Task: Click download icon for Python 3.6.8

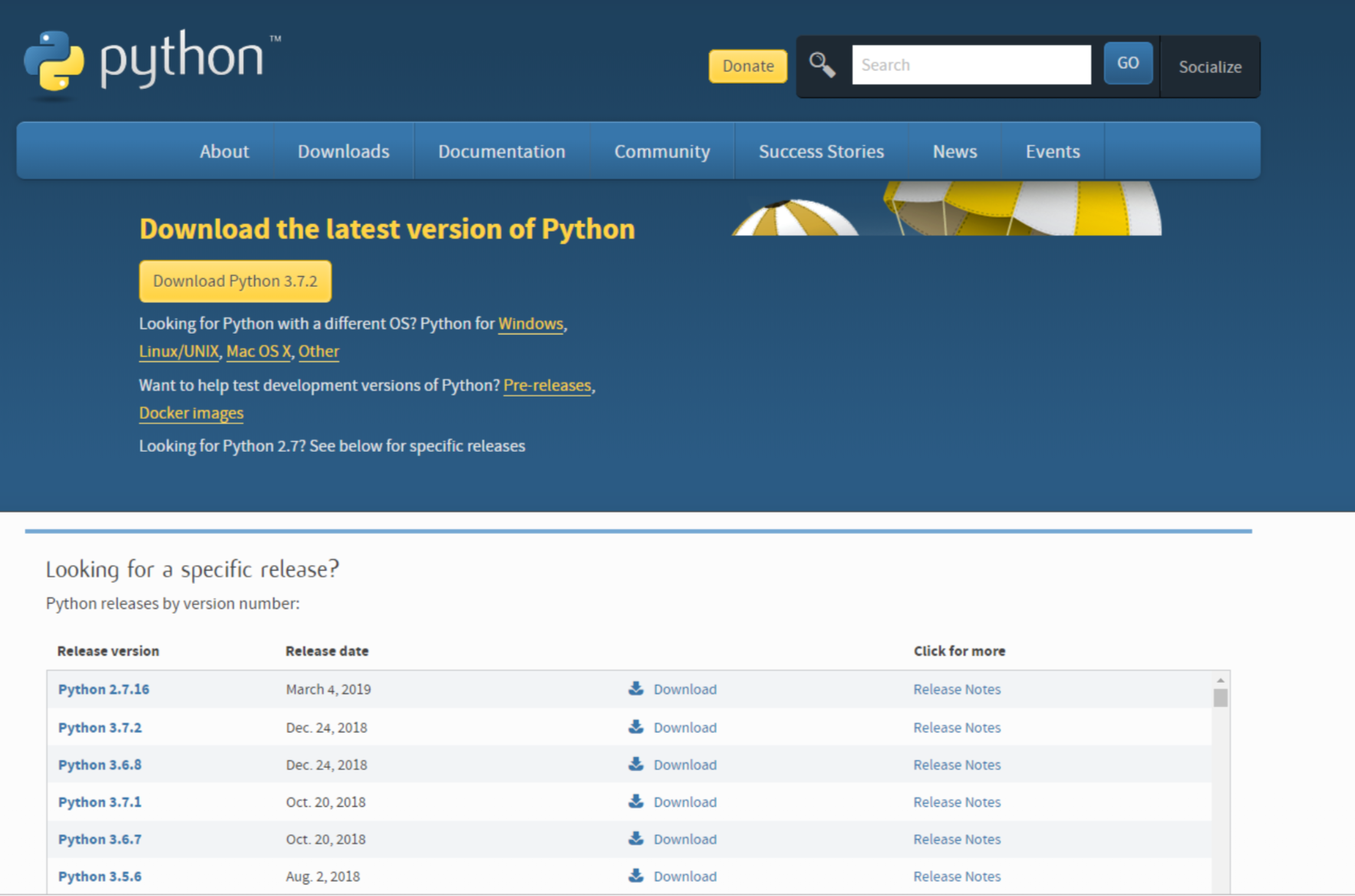Action: [636, 764]
